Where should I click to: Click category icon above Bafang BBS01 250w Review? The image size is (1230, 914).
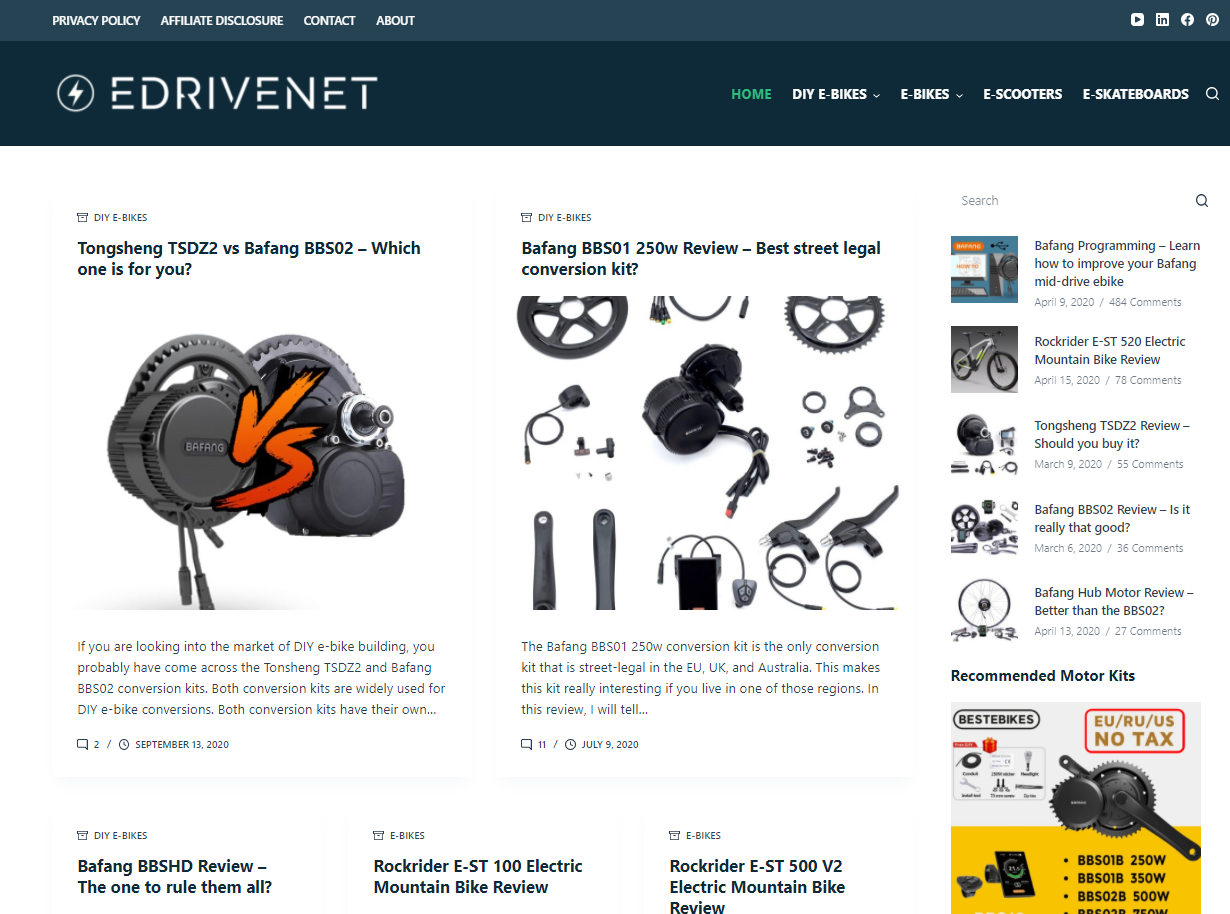527,217
